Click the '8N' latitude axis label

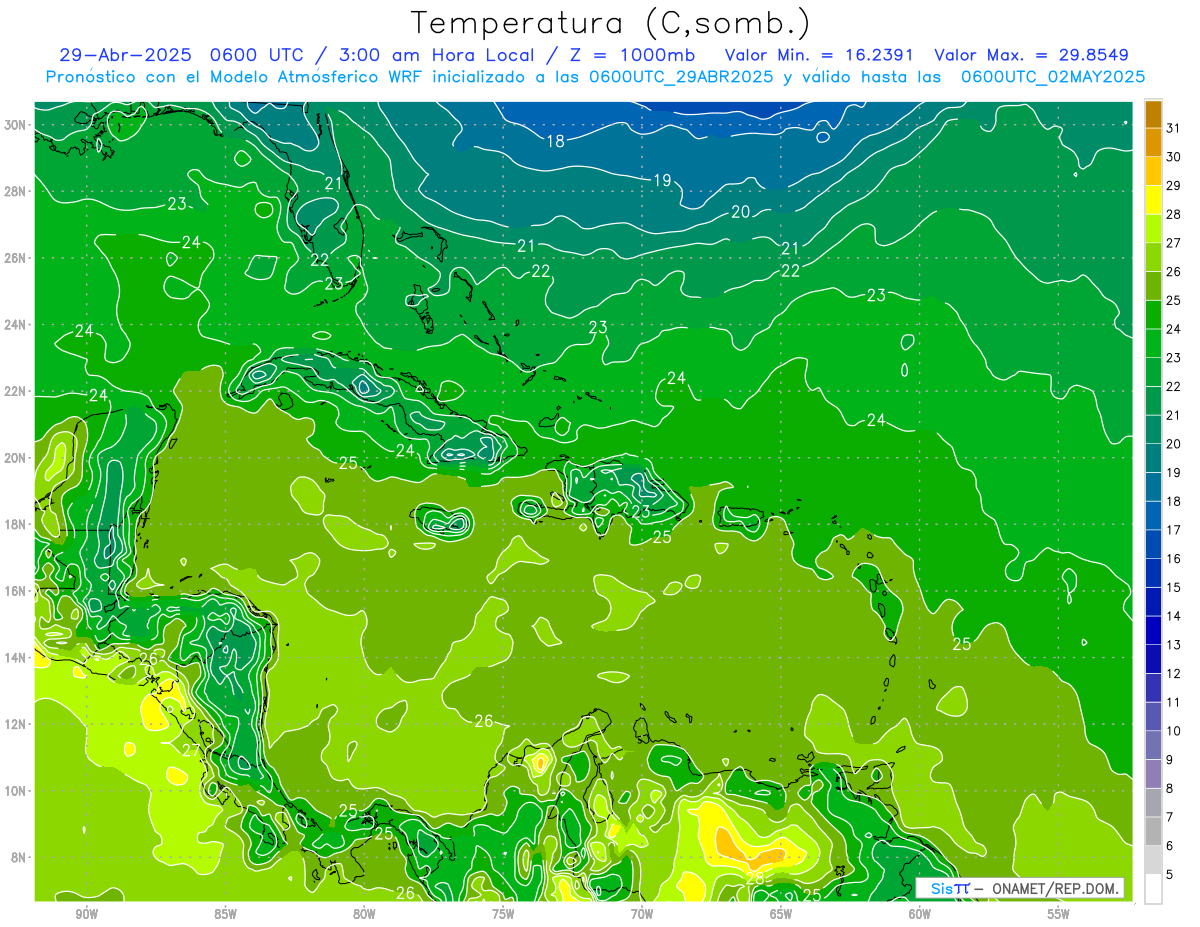pos(20,858)
